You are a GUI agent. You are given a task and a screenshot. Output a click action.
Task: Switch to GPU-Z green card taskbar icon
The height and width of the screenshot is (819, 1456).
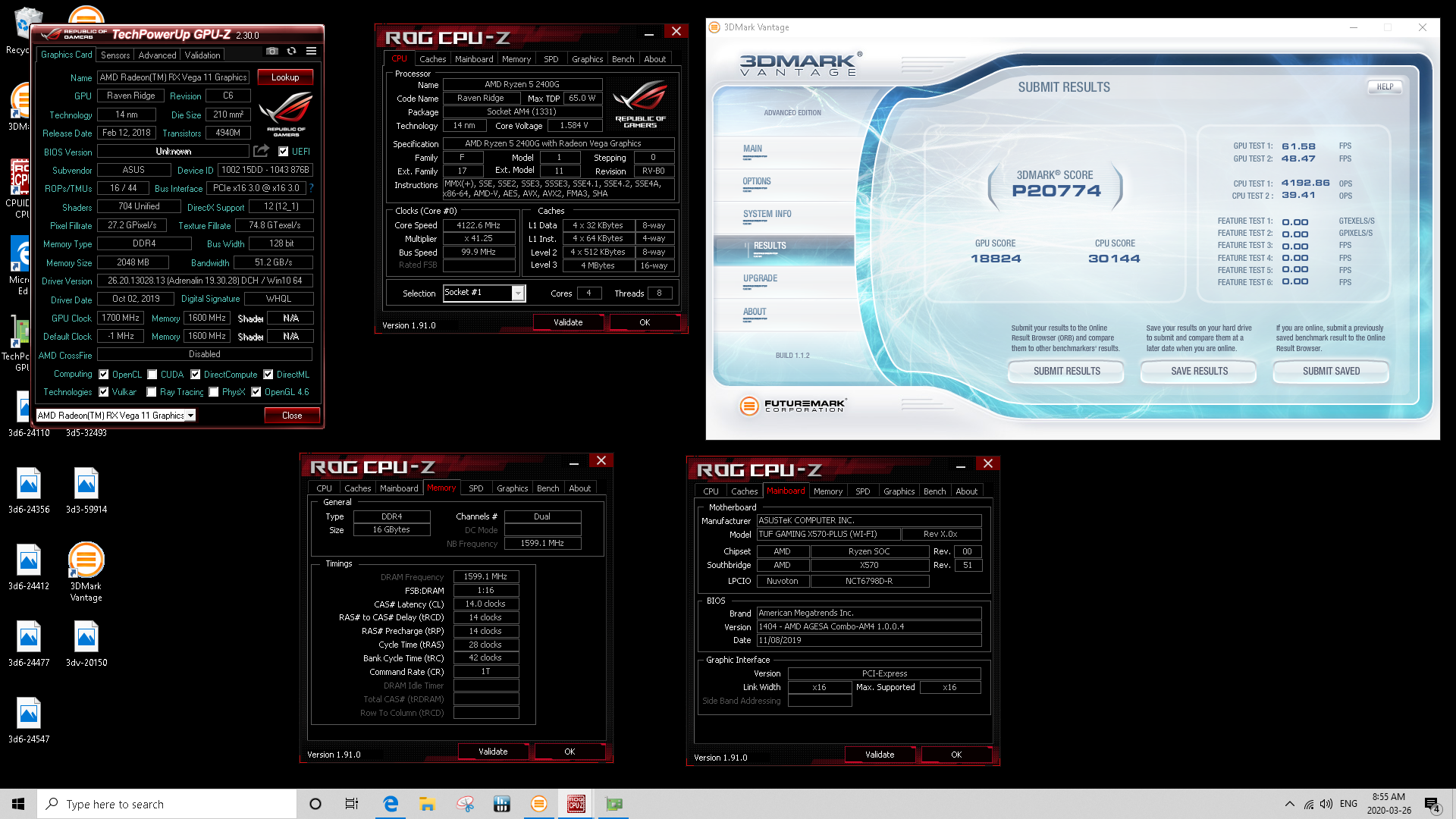coord(613,804)
